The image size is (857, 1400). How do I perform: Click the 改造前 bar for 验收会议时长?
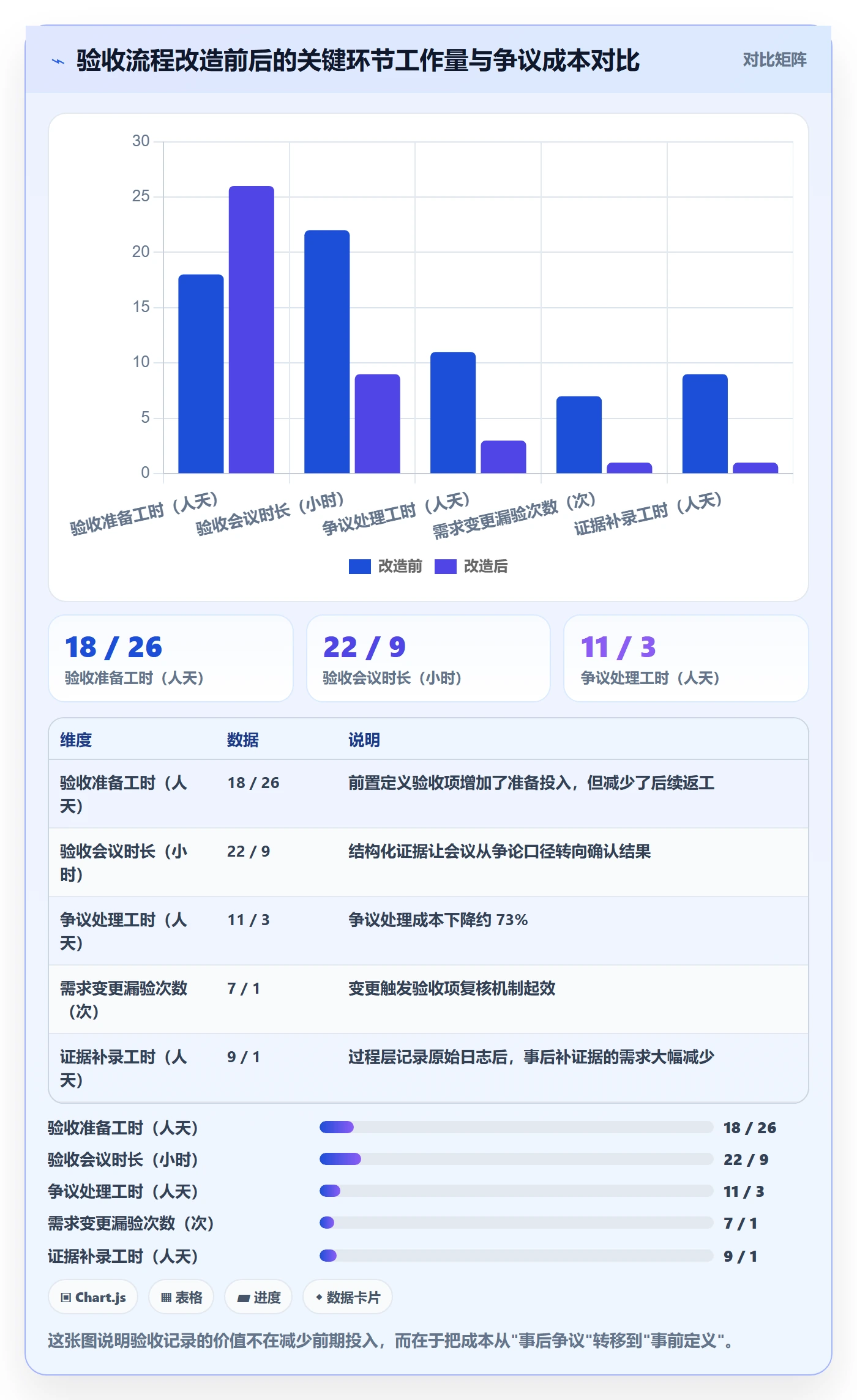(327, 351)
